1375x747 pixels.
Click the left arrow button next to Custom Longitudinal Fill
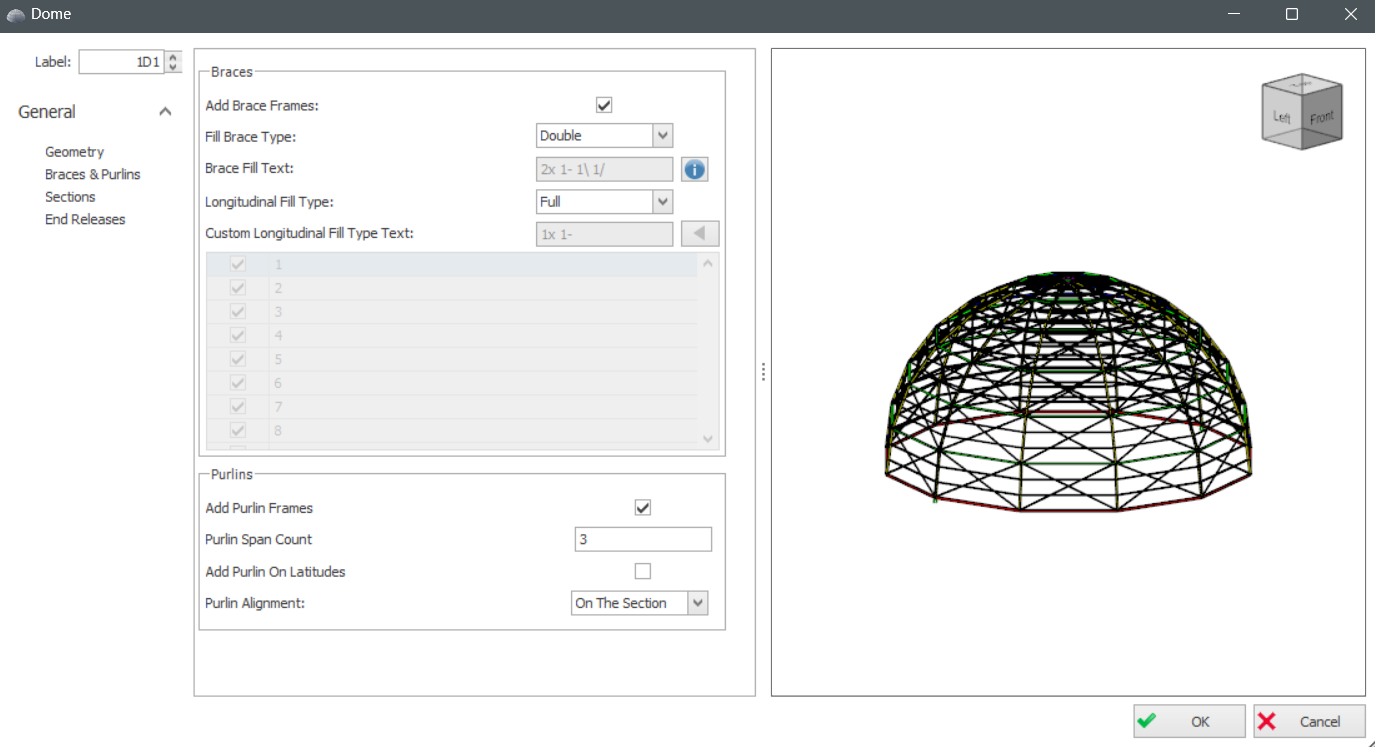(700, 234)
